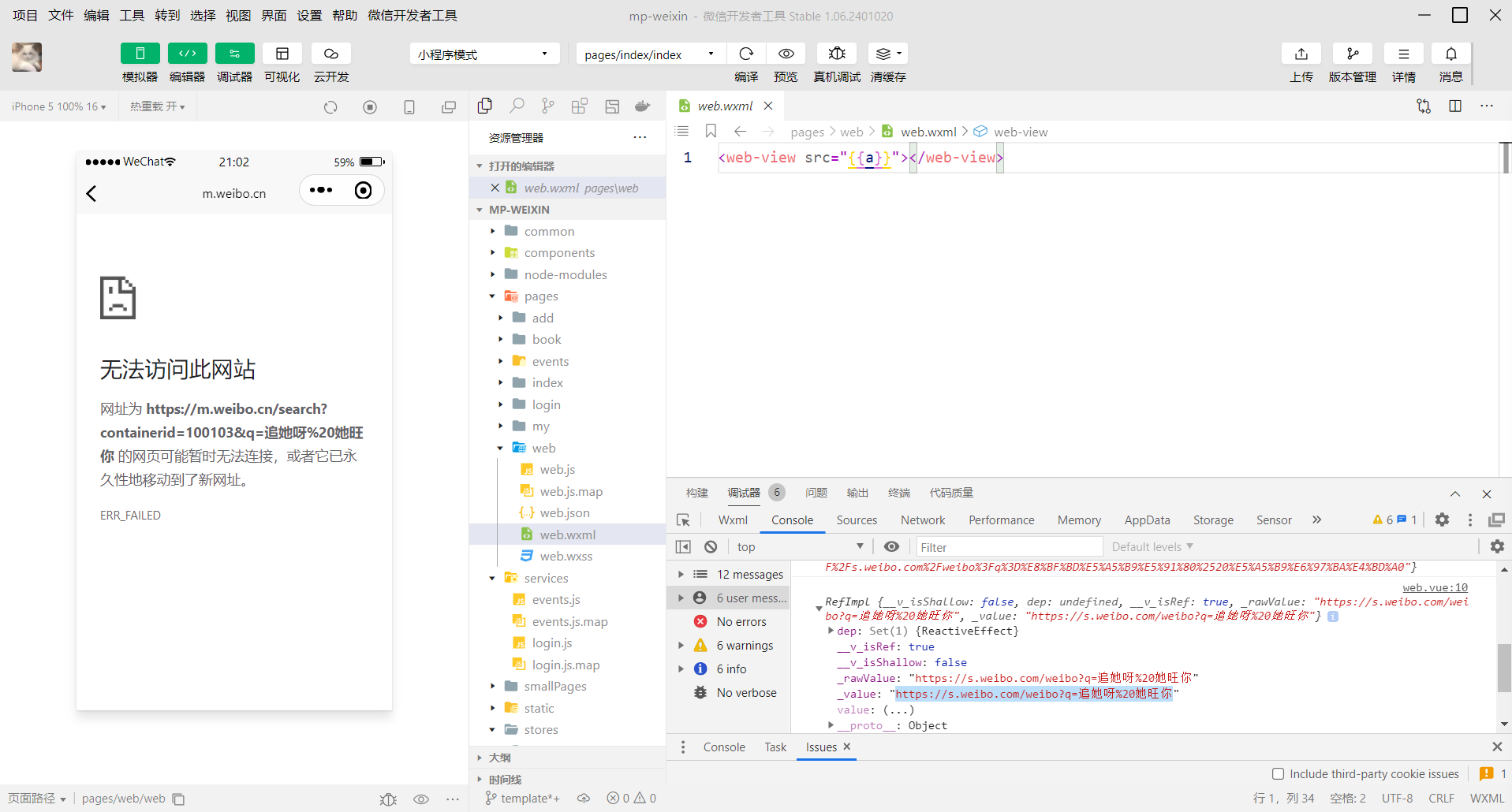Enable Include third-party cookie issues
This screenshot has height=812, width=1512.
pos(1278,773)
